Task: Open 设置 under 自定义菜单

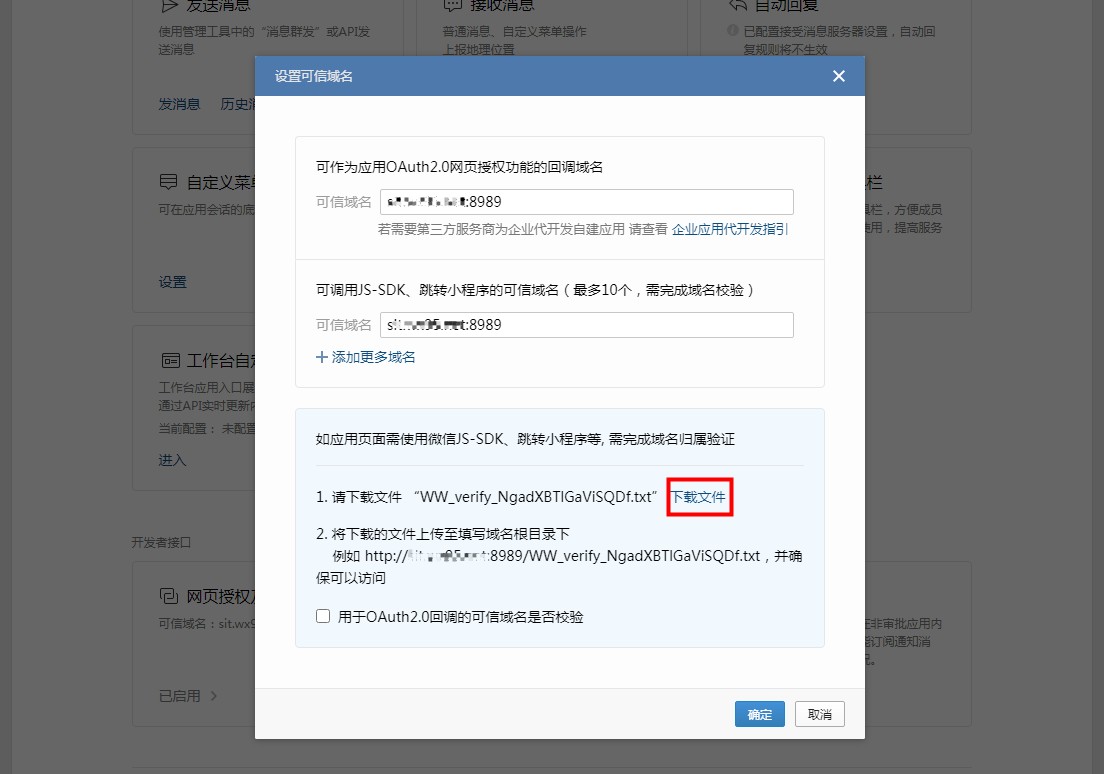Action: pyautogui.click(x=172, y=282)
